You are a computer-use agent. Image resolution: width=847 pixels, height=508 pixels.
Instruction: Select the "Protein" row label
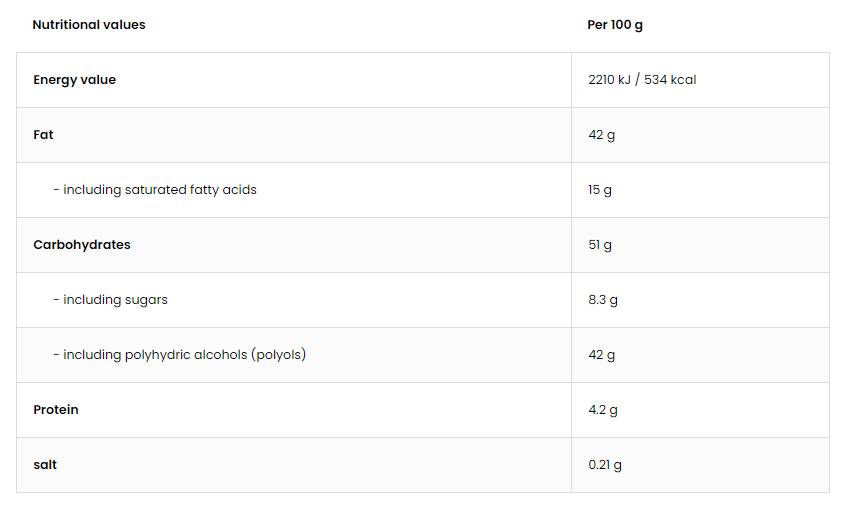point(56,410)
